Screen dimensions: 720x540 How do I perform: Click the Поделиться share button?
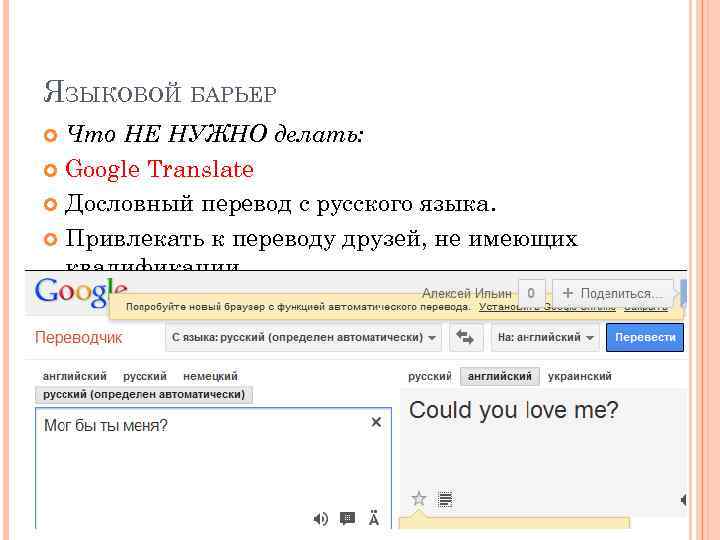pyautogui.click(x=613, y=293)
